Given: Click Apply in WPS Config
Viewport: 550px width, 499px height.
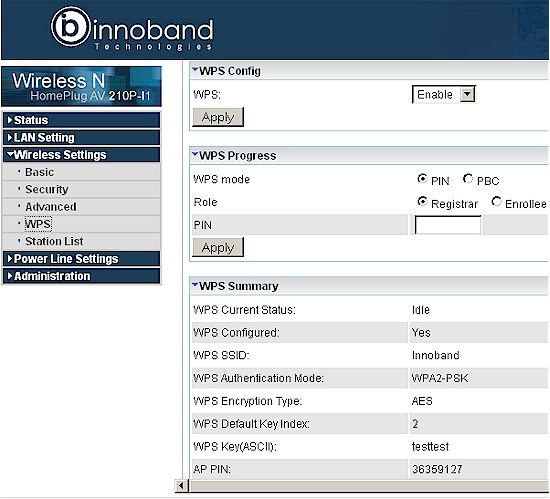Looking at the screenshot, I should tap(218, 117).
